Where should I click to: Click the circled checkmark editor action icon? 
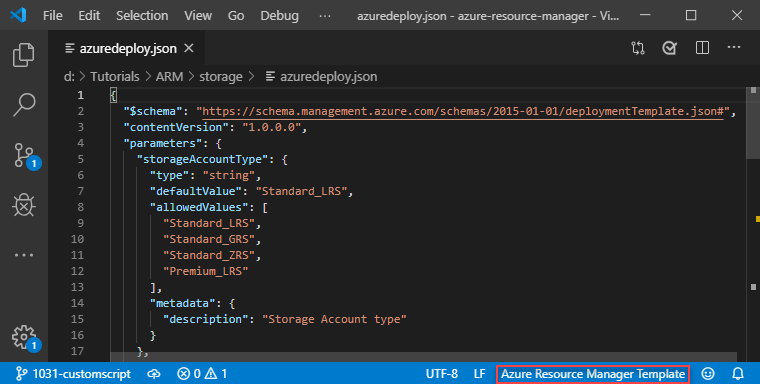coord(669,48)
